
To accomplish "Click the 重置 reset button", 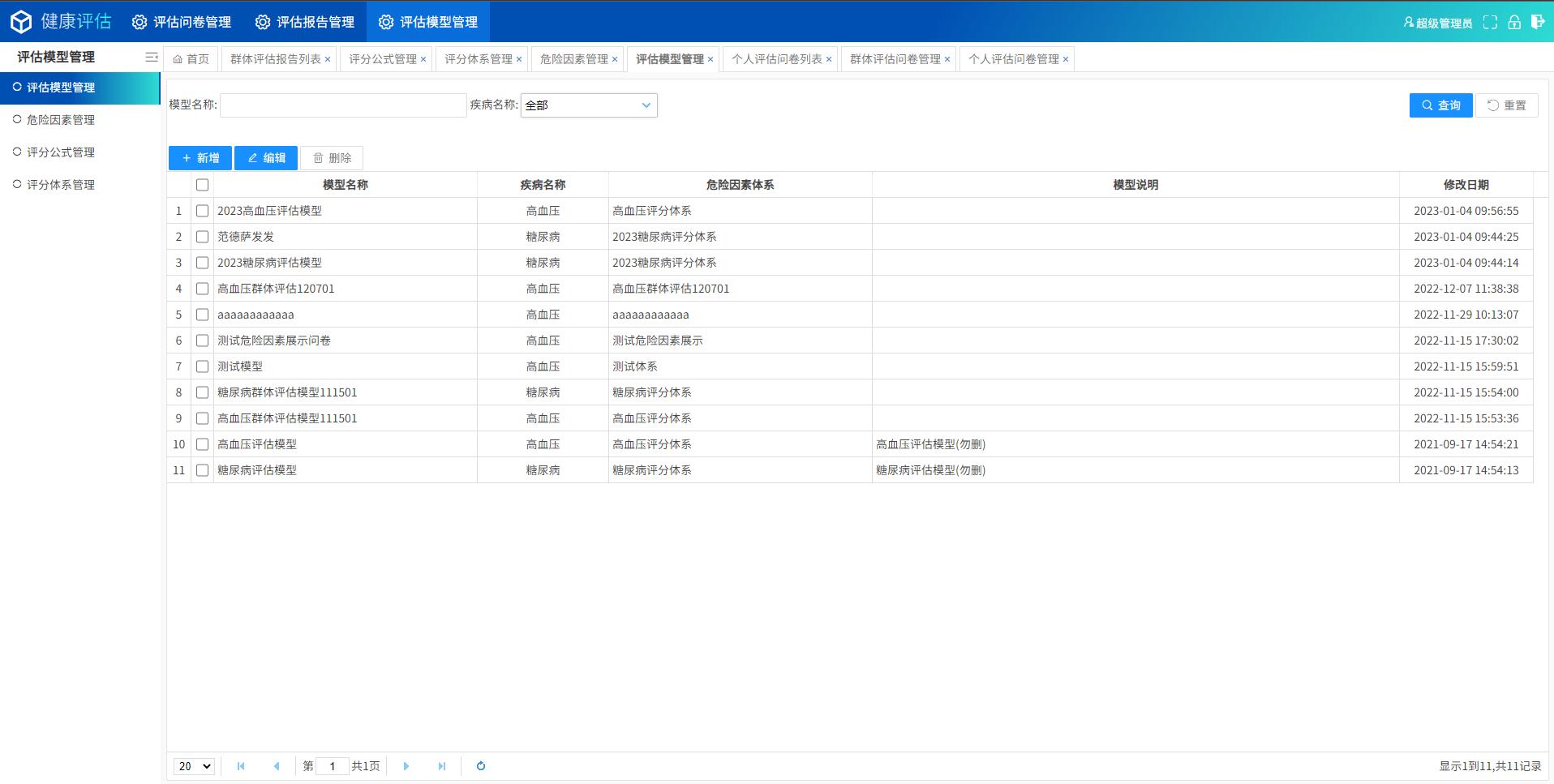I will 1507,105.
